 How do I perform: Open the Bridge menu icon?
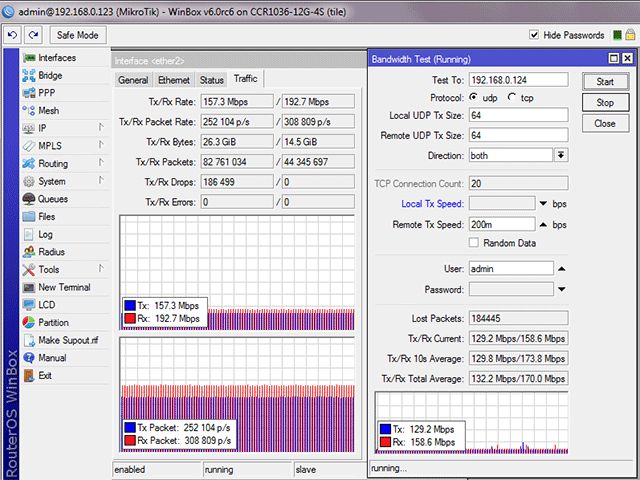click(x=28, y=75)
